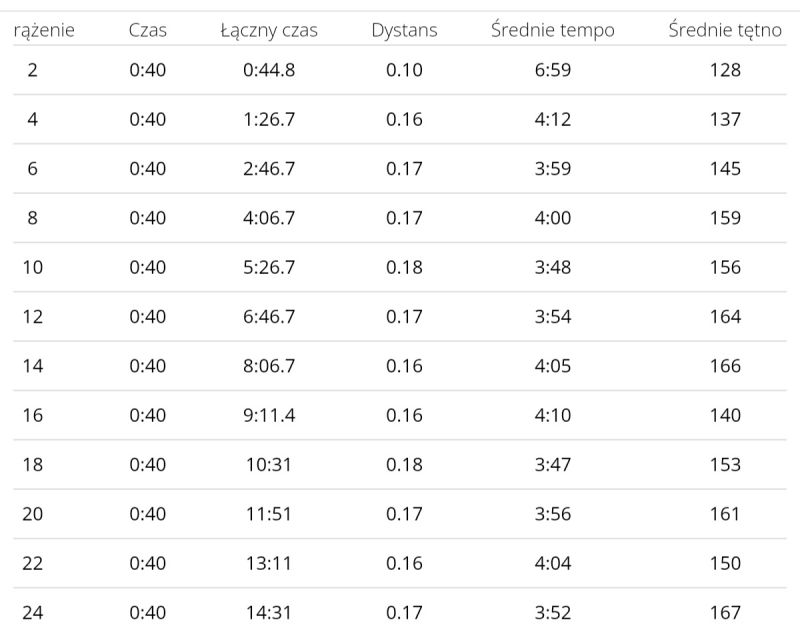Click total time 11:51 cell

(269, 514)
